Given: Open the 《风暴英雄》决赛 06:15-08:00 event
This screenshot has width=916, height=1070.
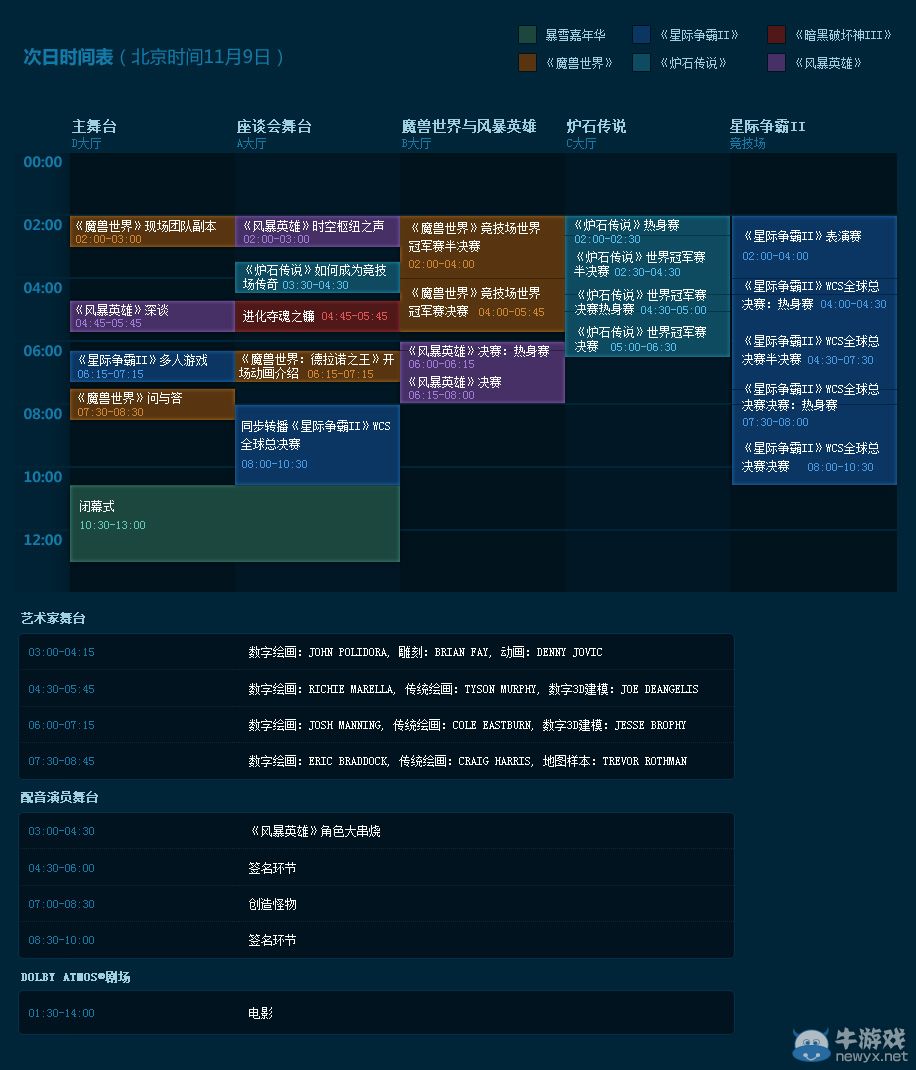Looking at the screenshot, I should 483,388.
